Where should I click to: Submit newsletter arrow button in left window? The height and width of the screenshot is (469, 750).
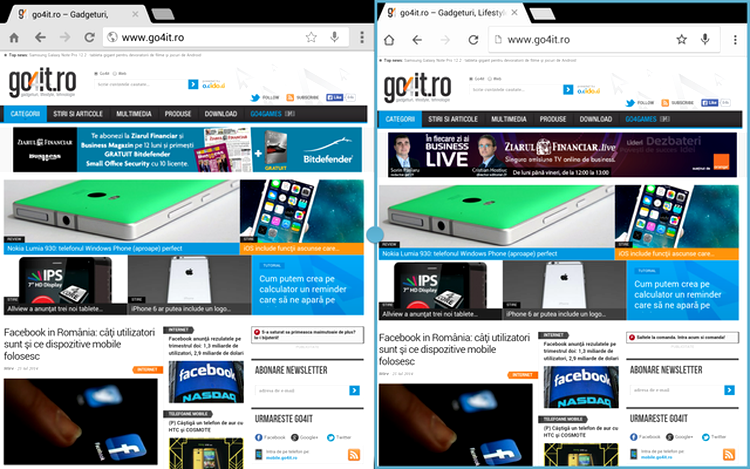tap(354, 391)
